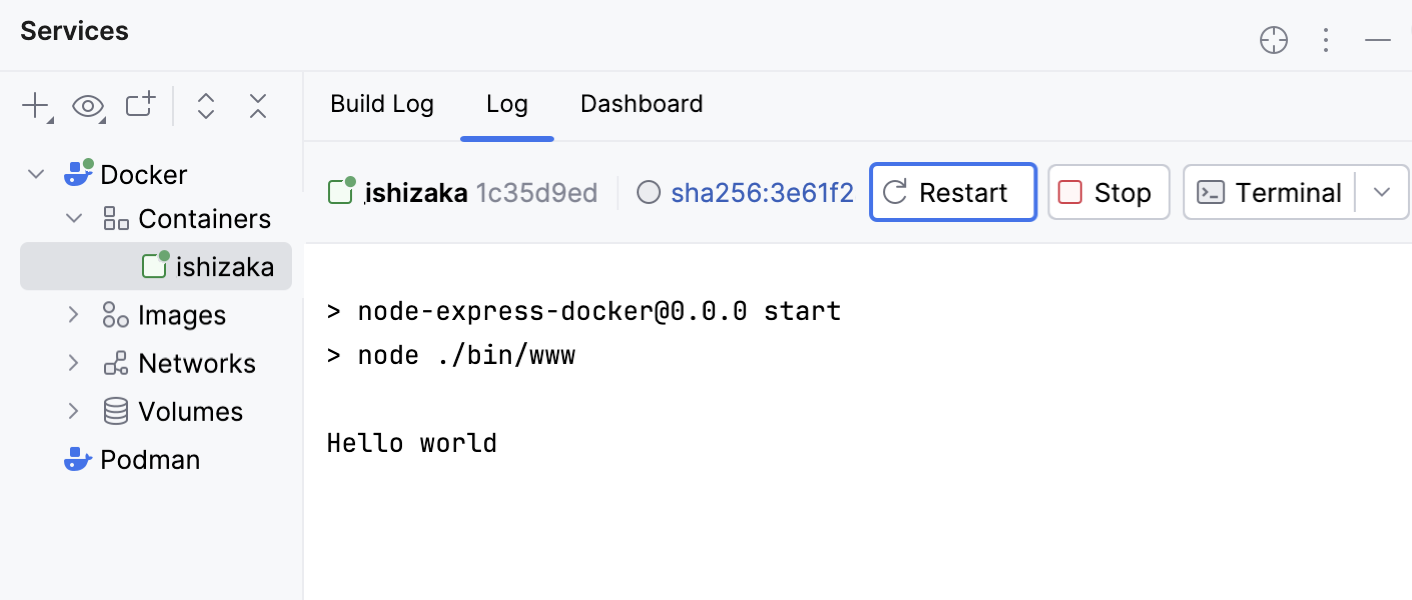Expand the Images tree node

[x=72, y=315]
